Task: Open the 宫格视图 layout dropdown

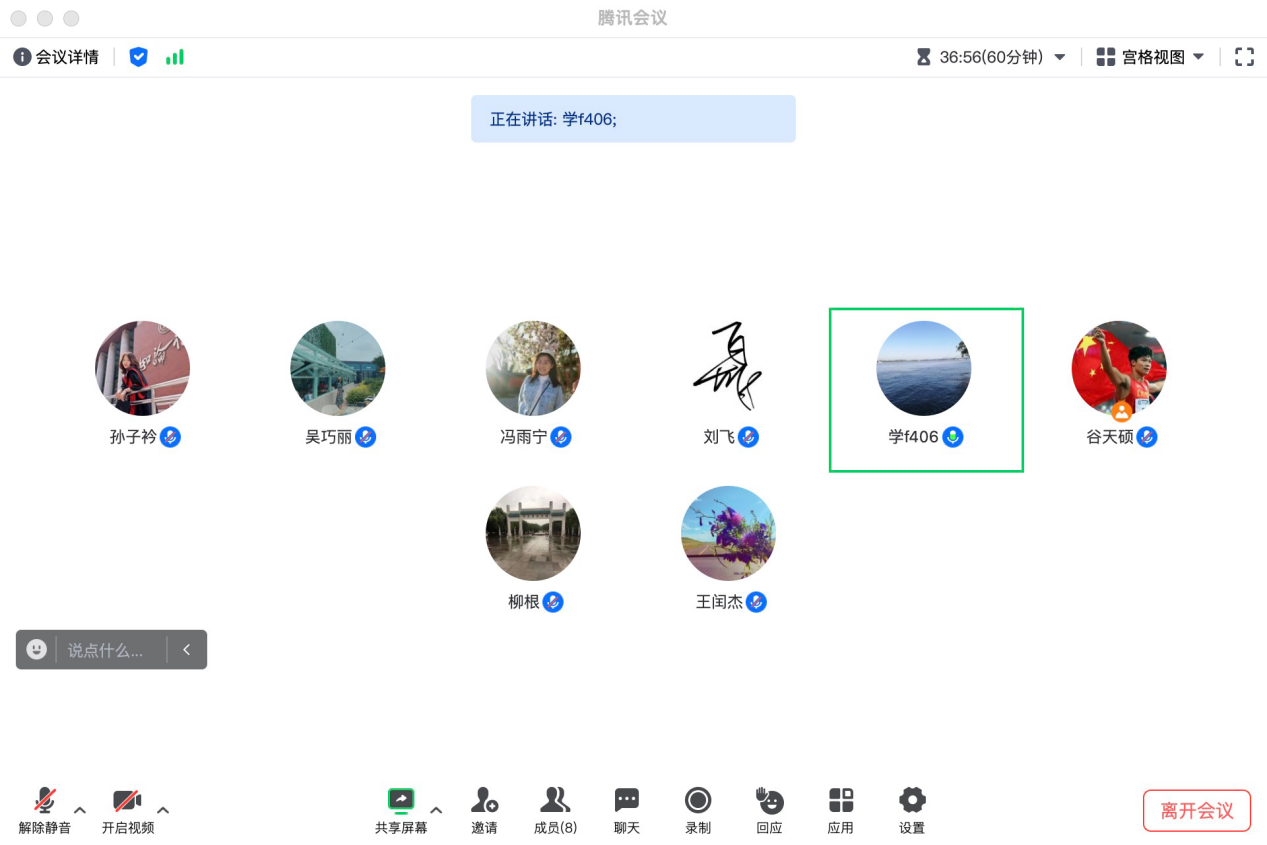Action: point(1150,57)
